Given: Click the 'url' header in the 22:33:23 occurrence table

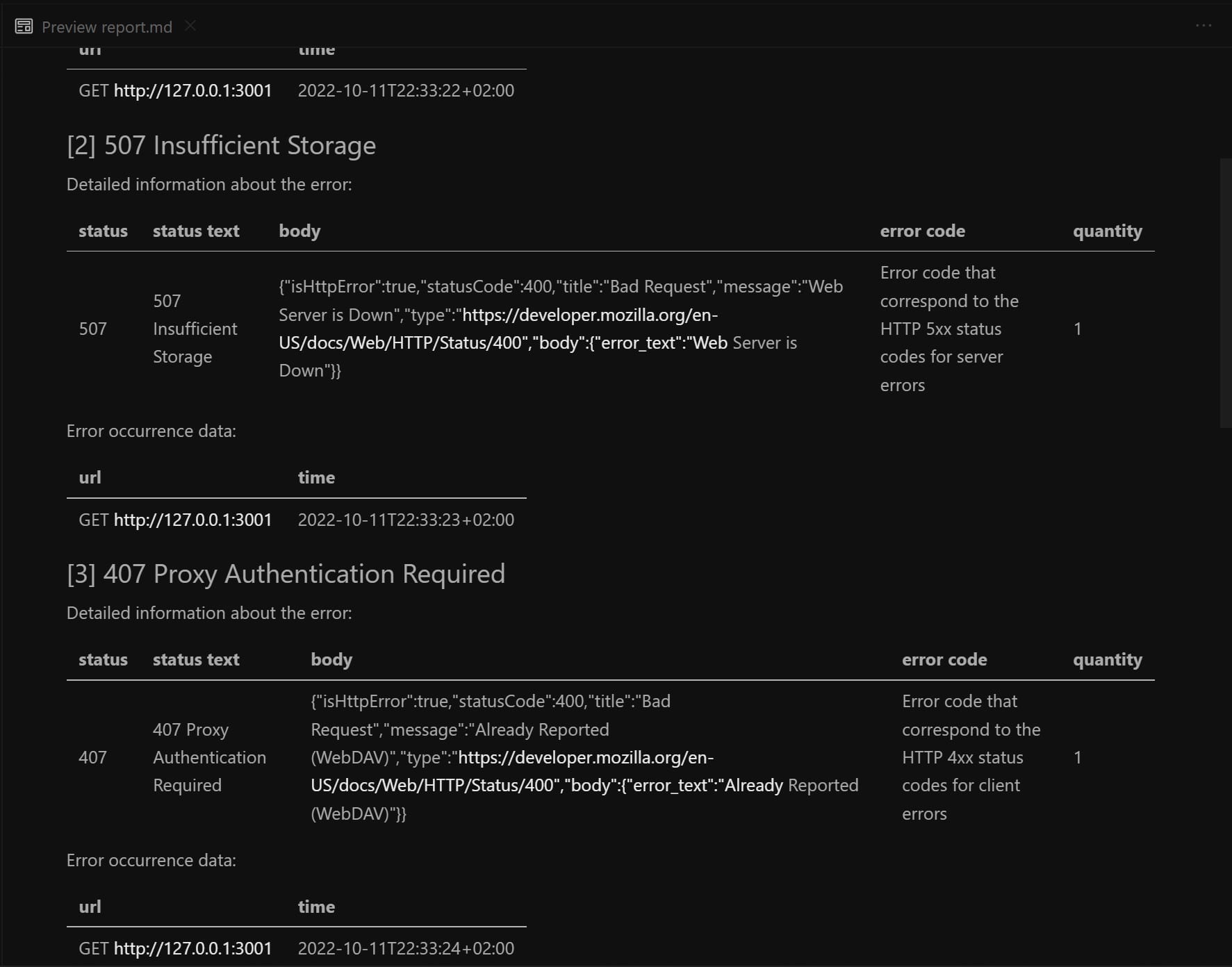Looking at the screenshot, I should pos(90,477).
